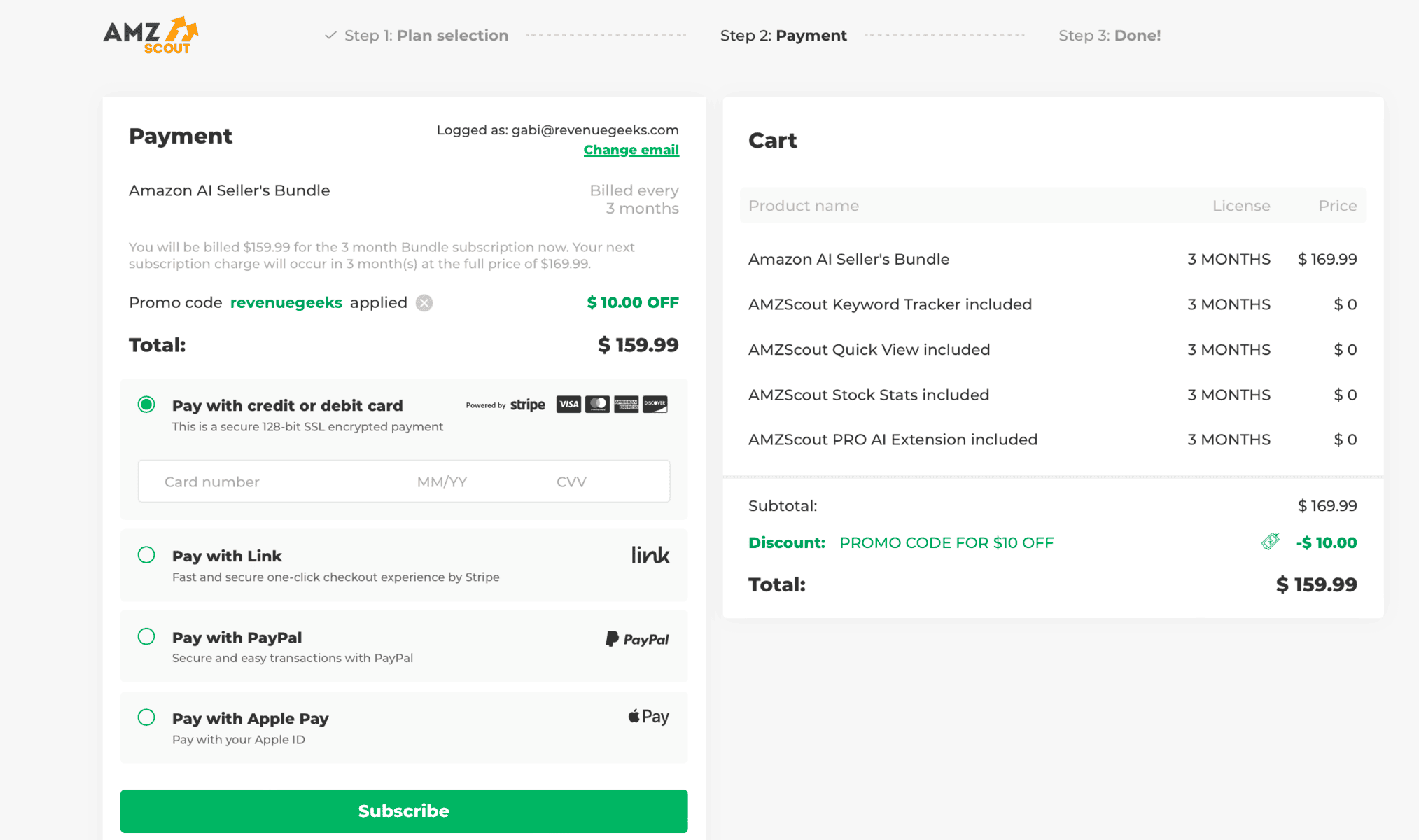This screenshot has width=1419, height=840.
Task: Click the Discover card icon
Action: (x=655, y=405)
